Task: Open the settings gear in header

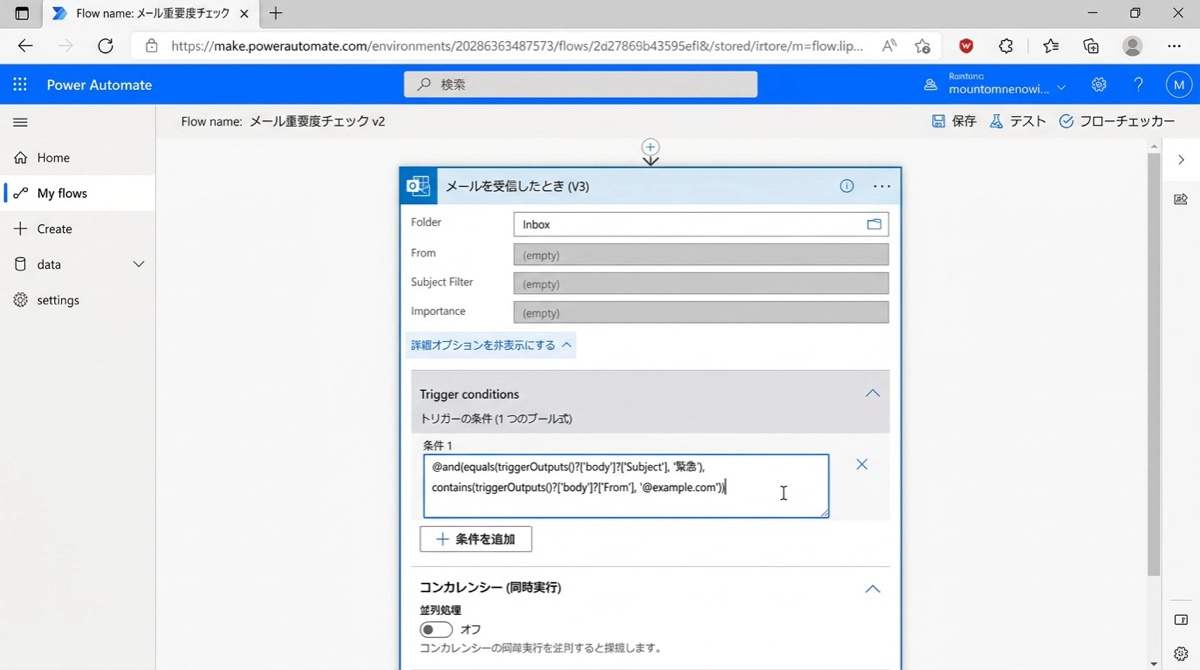Action: [x=1099, y=85]
